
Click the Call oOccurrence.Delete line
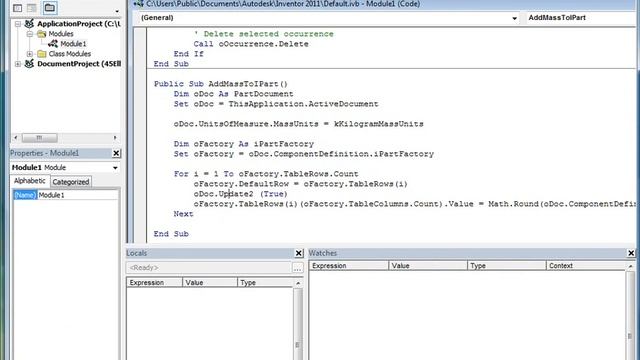pos(251,44)
